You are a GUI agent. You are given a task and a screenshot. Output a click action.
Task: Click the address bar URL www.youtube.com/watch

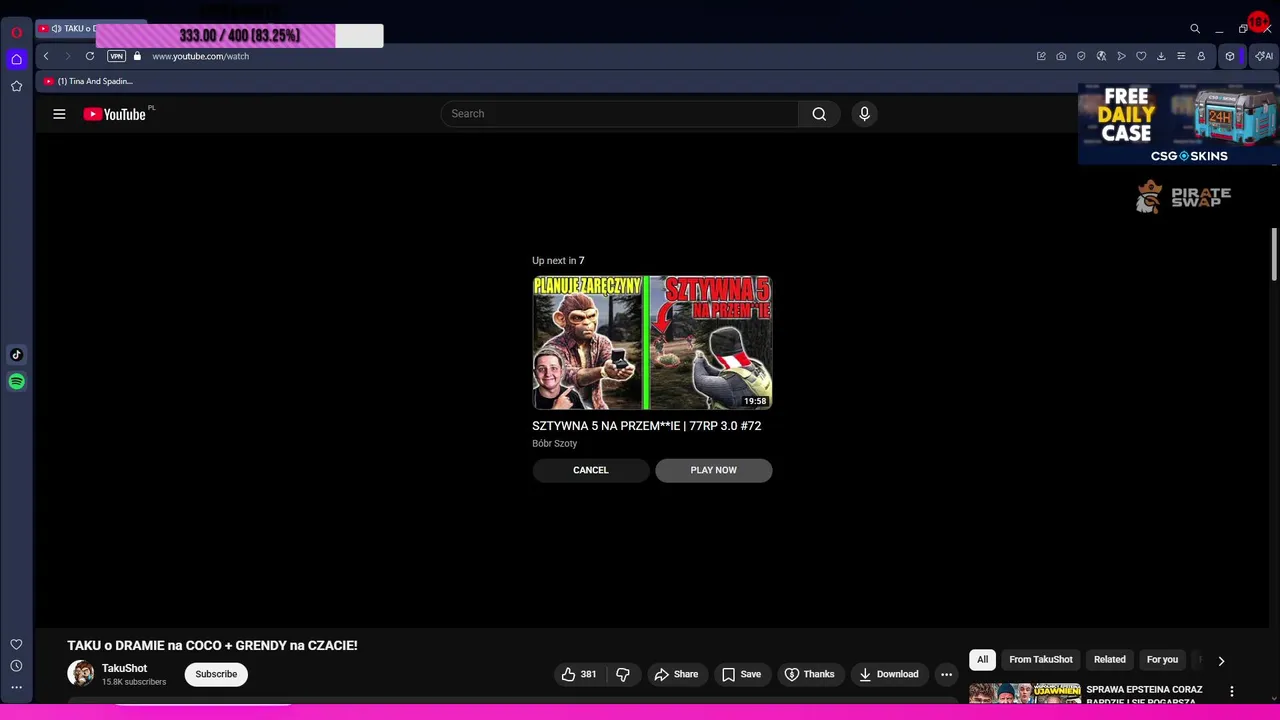(x=200, y=56)
